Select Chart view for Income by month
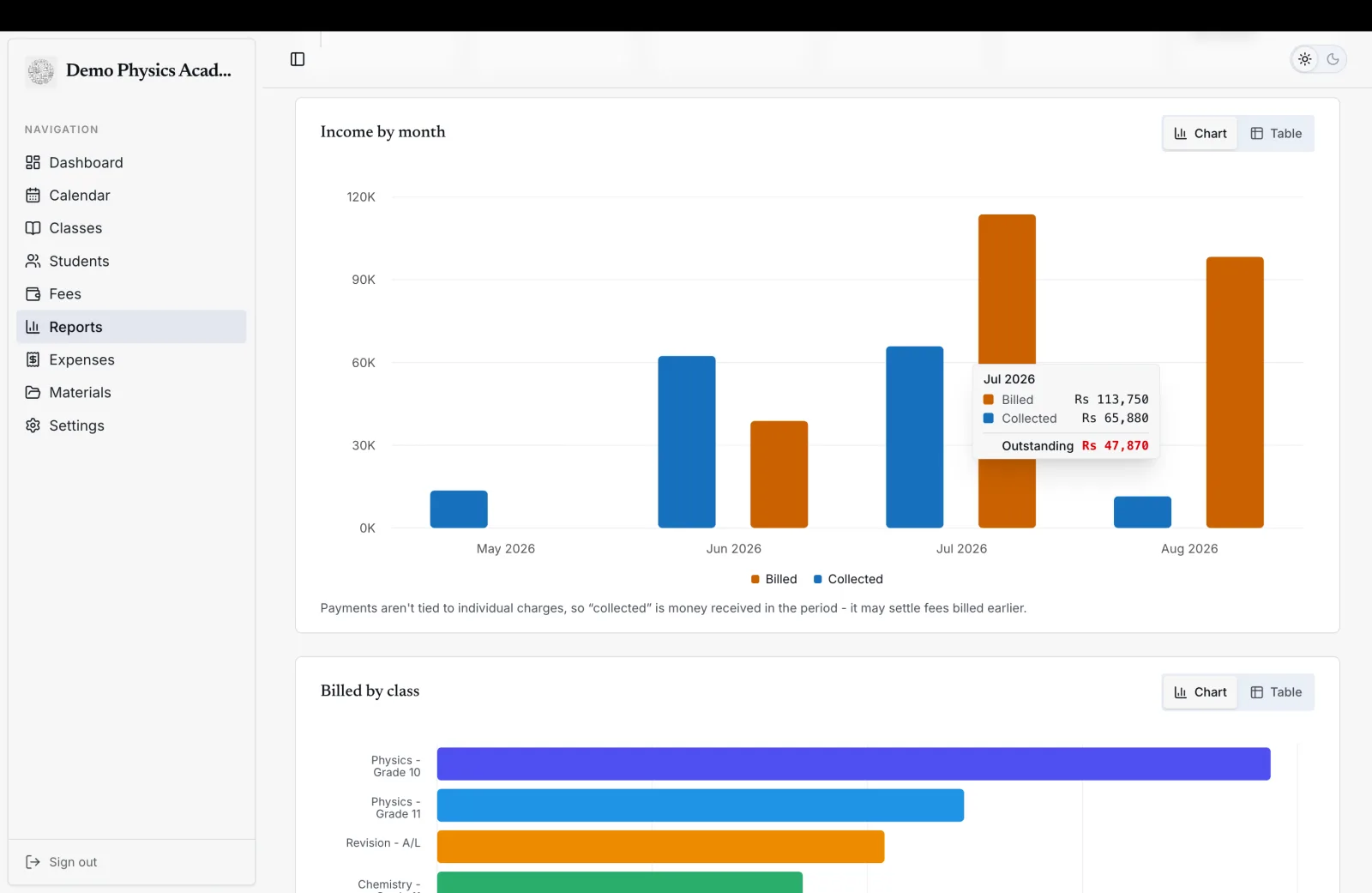 (1200, 134)
